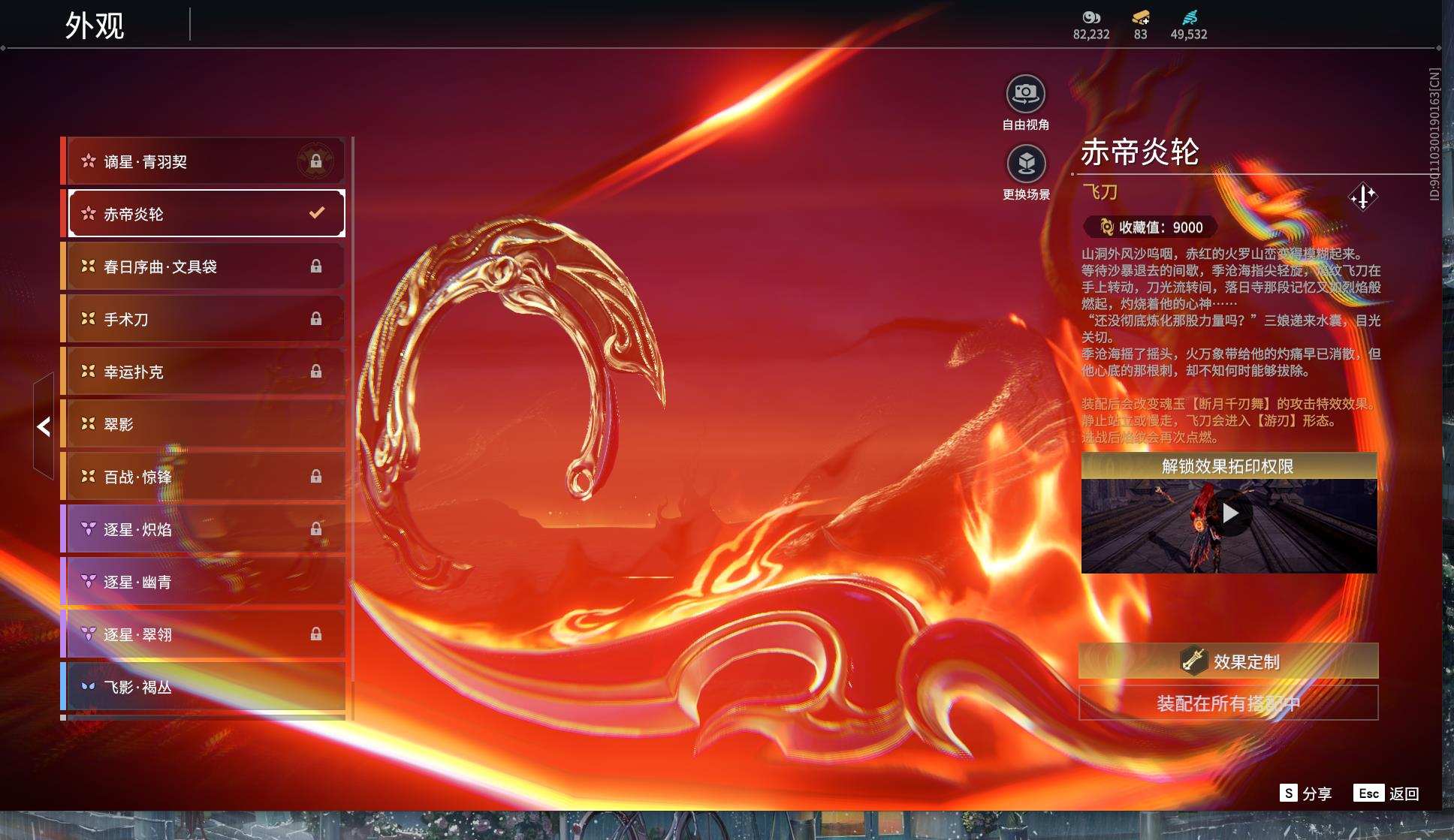
Task: Select skin 春日序曲·文具袋
Action: coord(203,266)
